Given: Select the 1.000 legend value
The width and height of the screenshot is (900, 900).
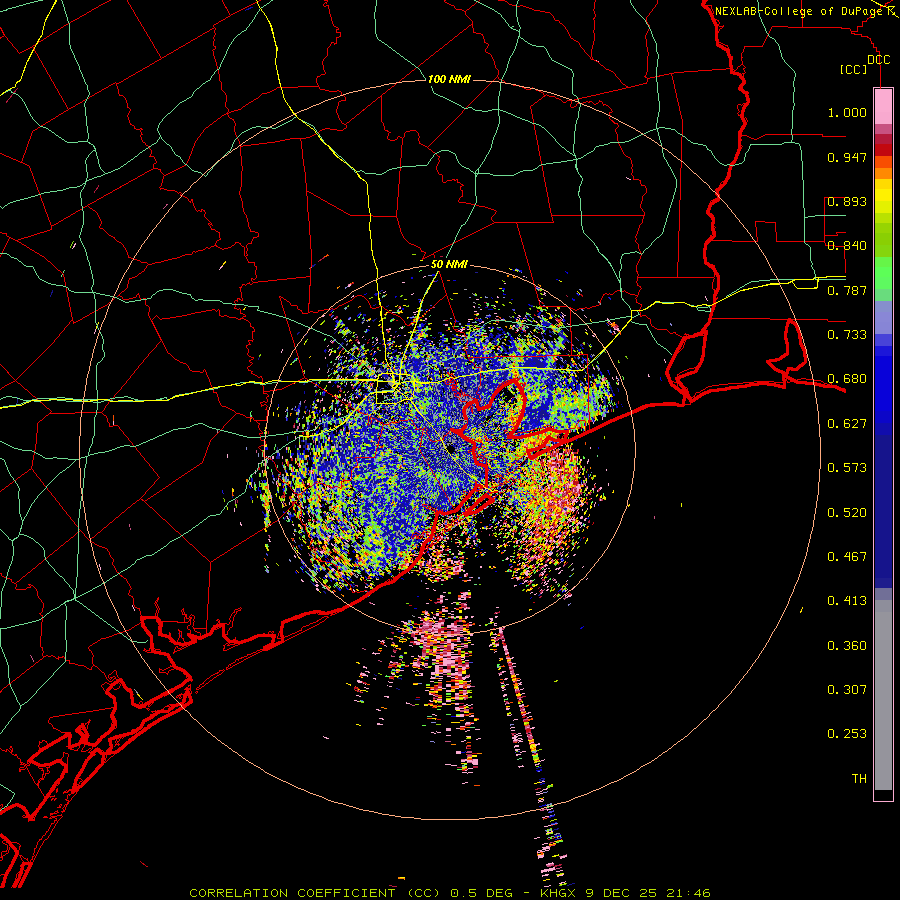Looking at the screenshot, I should tap(847, 112).
